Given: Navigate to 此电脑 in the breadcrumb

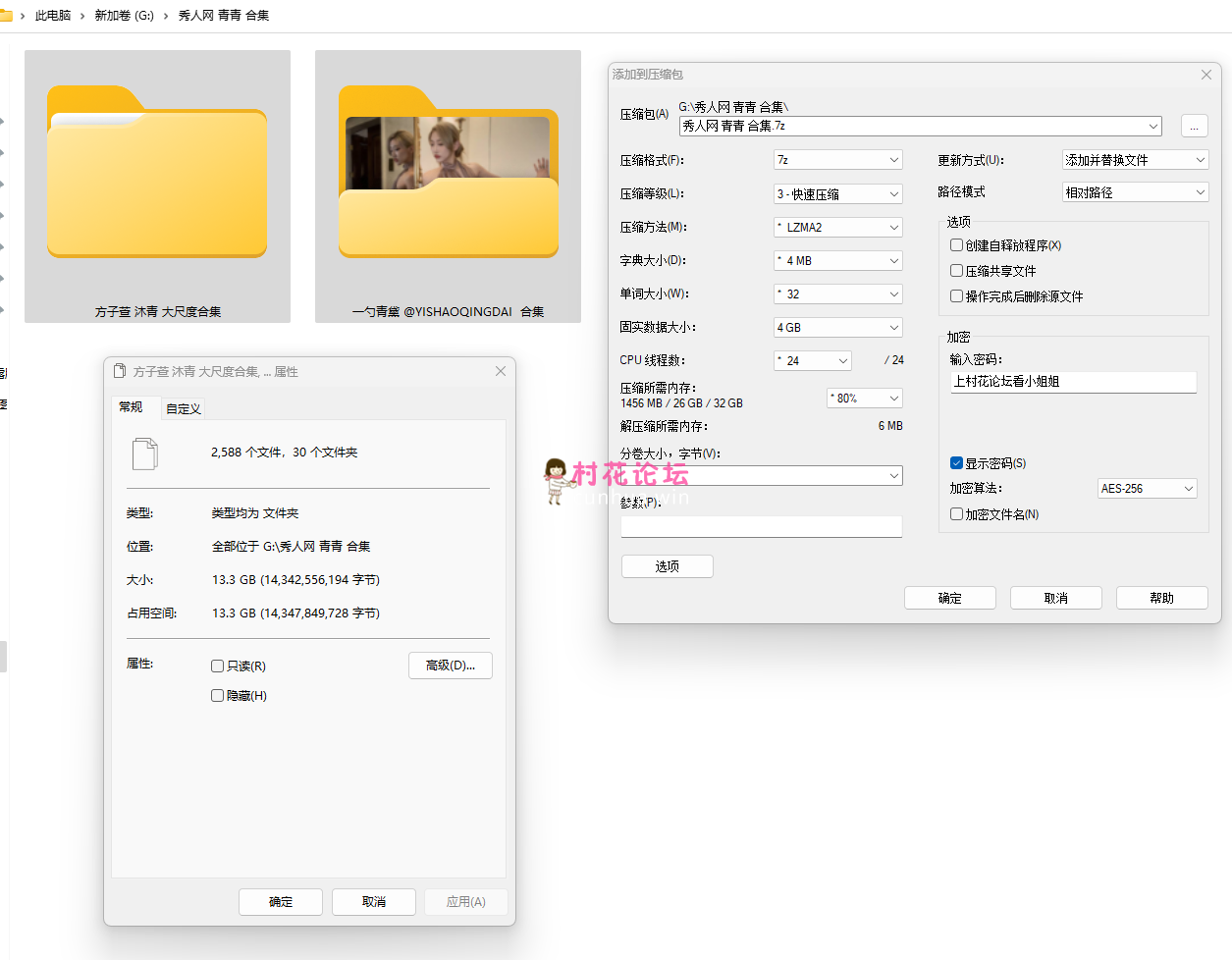Looking at the screenshot, I should click(x=53, y=16).
